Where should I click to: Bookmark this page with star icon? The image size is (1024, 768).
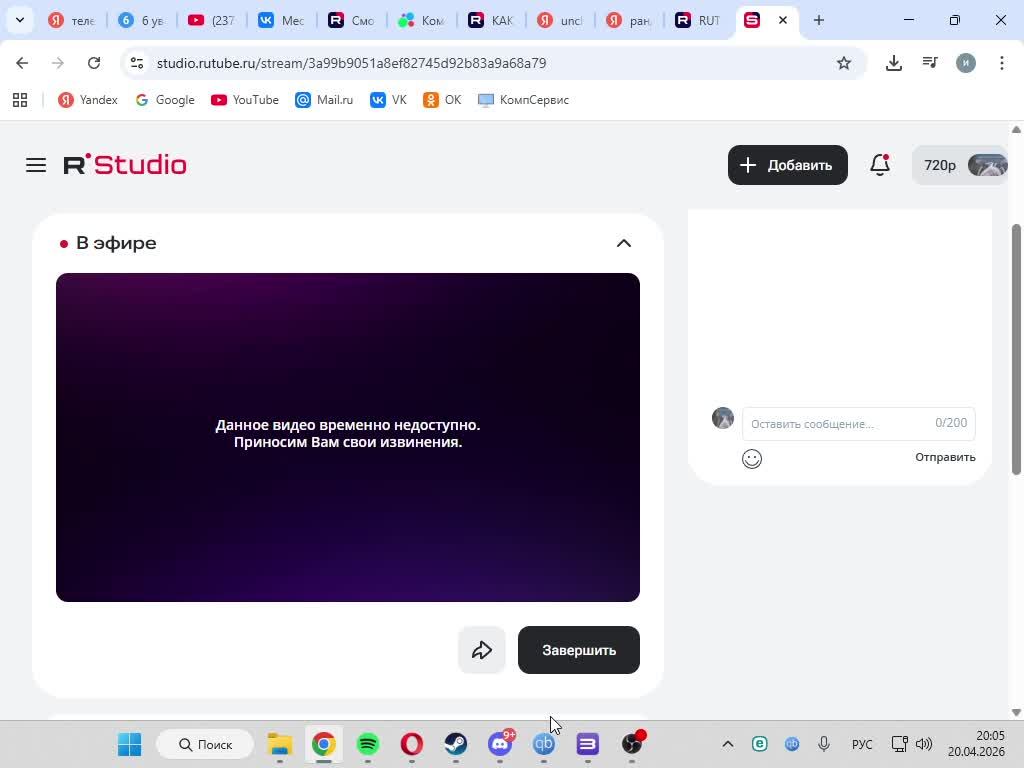coord(844,63)
